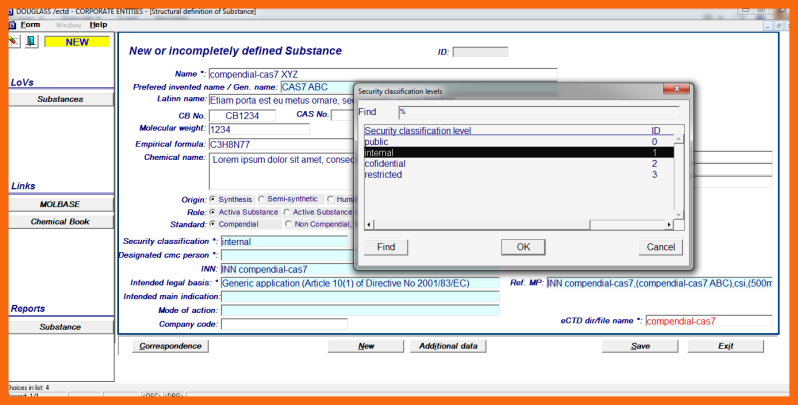Viewport: 798px width, 405px height.
Task: Click the eCTD dir/file name field
Action: (x=709, y=321)
